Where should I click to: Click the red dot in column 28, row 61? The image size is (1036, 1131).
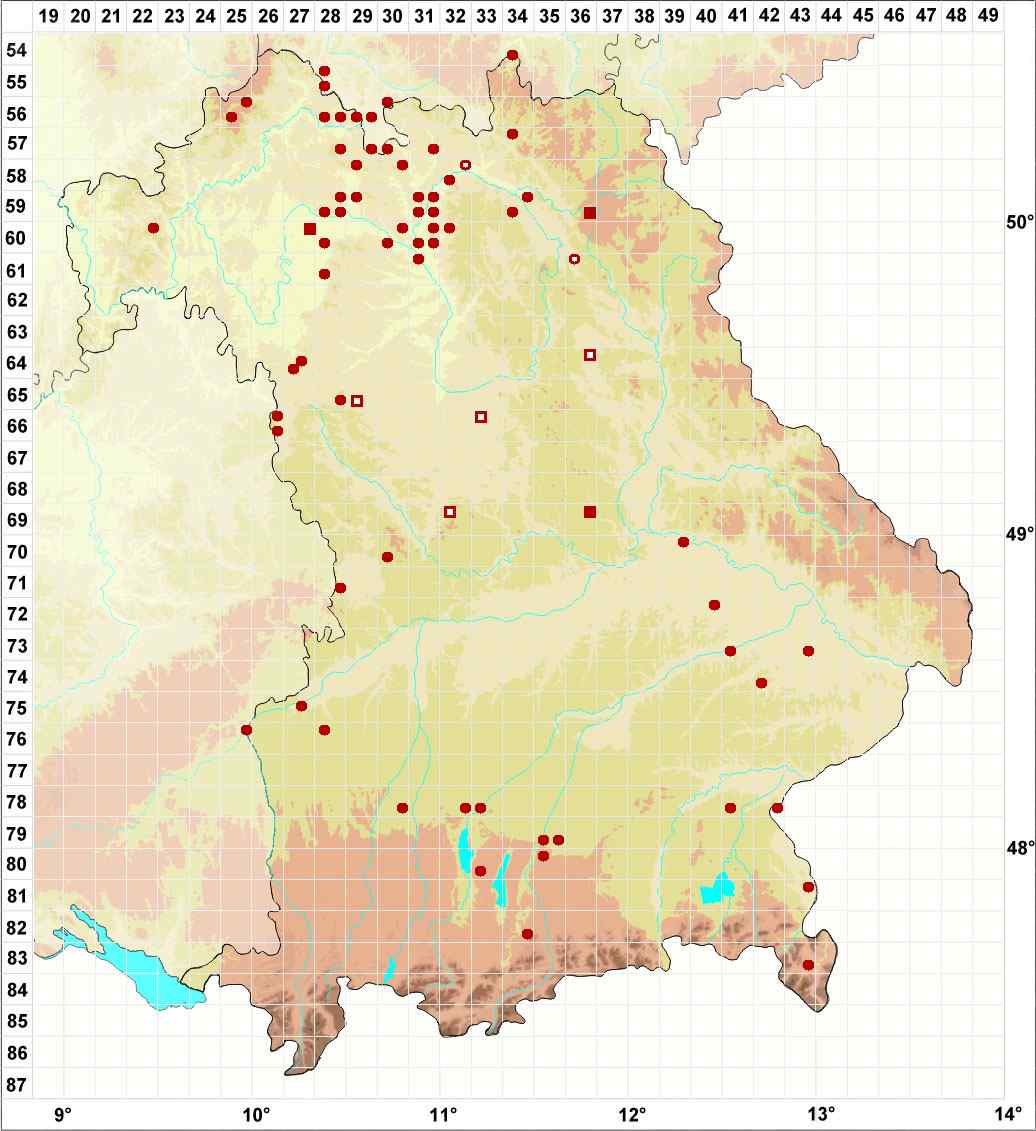325,274
